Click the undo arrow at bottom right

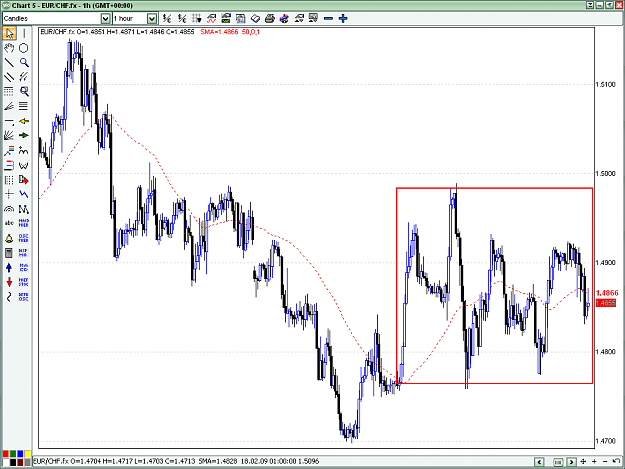coord(616,461)
